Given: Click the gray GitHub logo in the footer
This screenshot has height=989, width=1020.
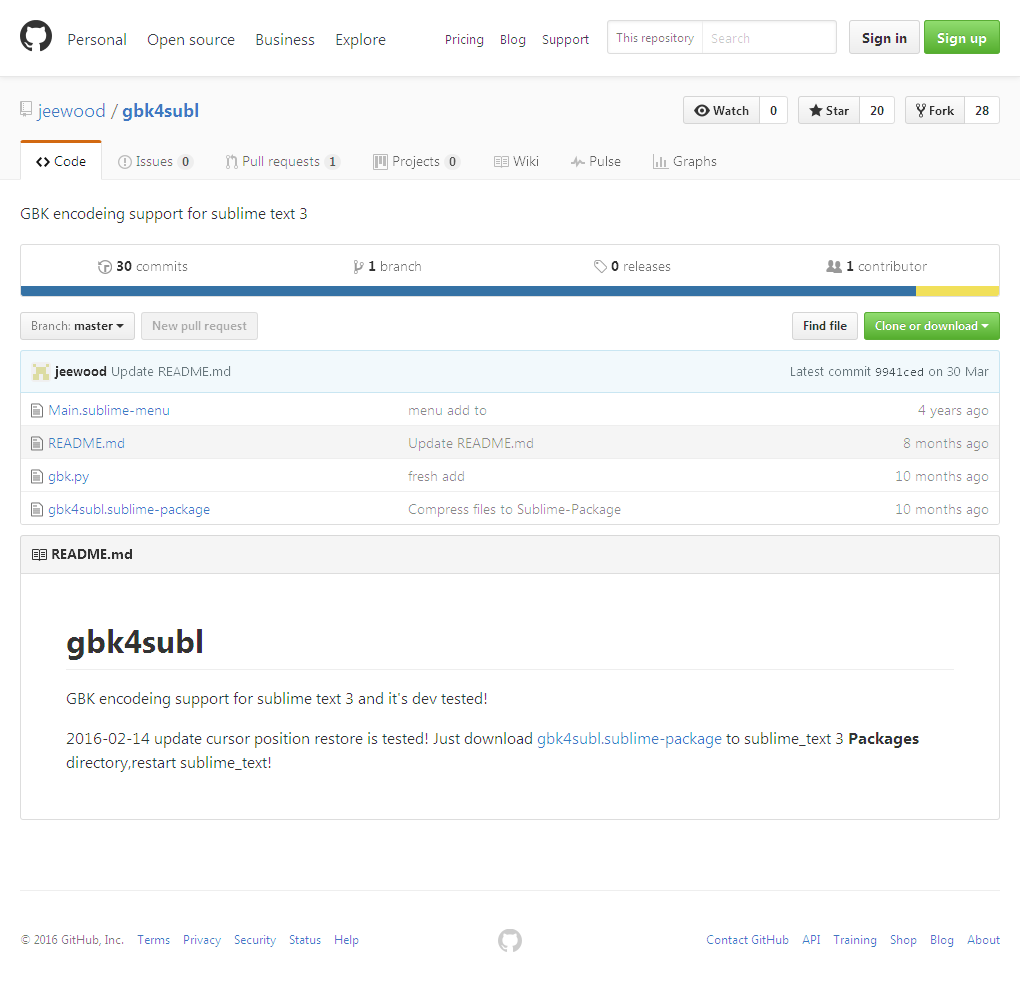Looking at the screenshot, I should pyautogui.click(x=510, y=940).
